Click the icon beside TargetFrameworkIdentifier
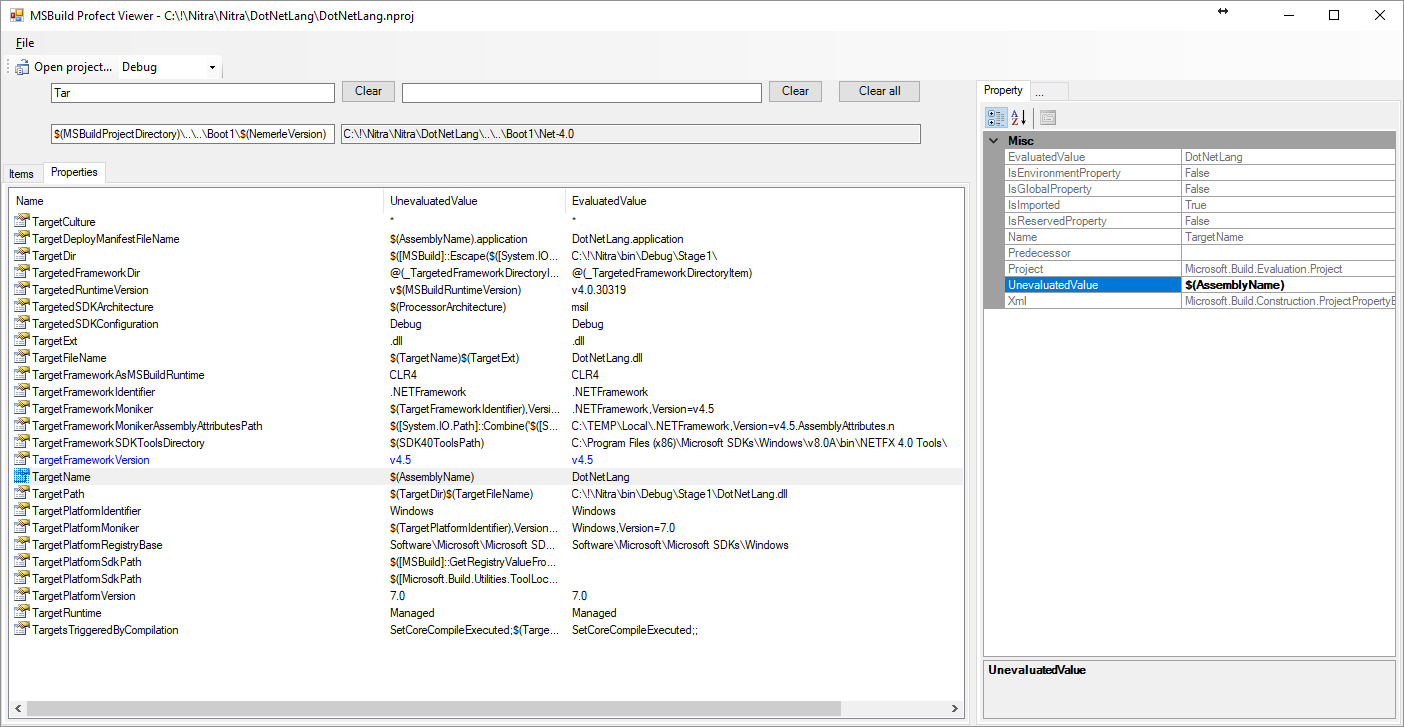This screenshot has height=727, width=1404. pyautogui.click(x=22, y=392)
